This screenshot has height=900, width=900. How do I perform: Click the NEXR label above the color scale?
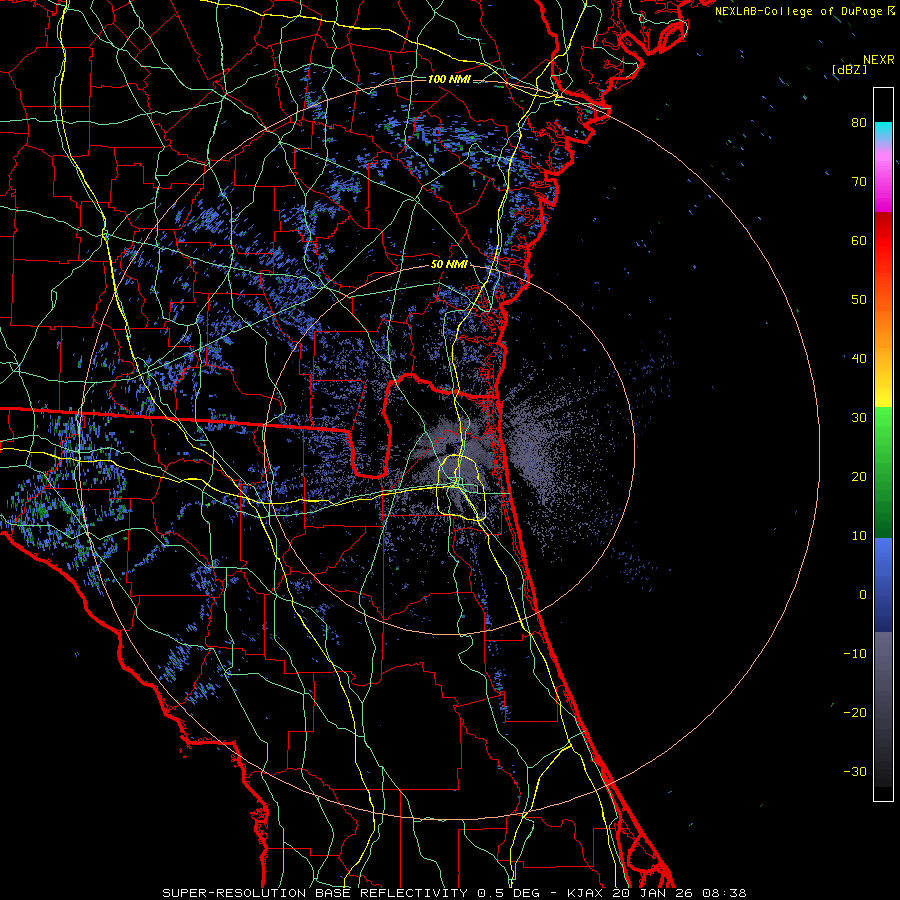pyautogui.click(x=878, y=60)
